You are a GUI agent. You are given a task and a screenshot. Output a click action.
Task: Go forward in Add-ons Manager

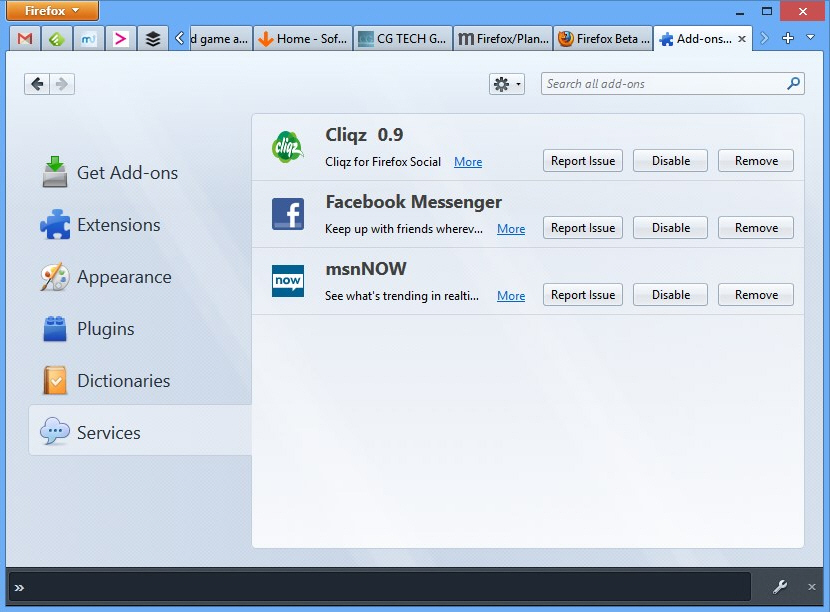click(x=62, y=84)
